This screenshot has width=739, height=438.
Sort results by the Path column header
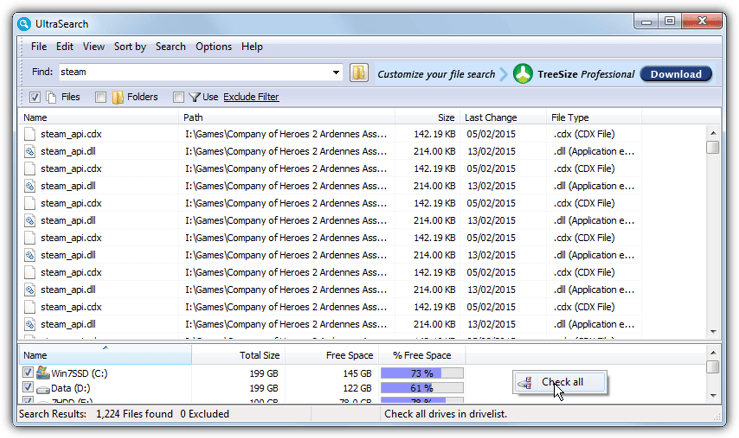(287, 117)
